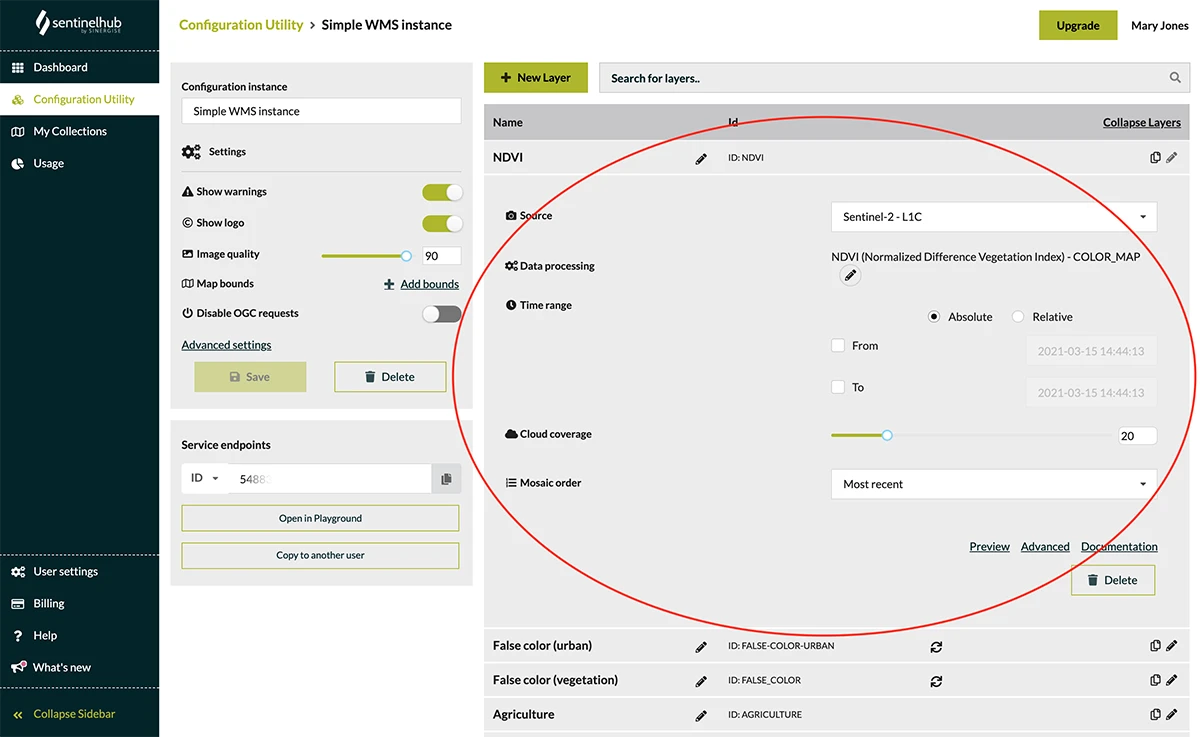This screenshot has width=1200, height=737.
Task: Open the Source dropdown Sentinel-2 L1C
Action: pyautogui.click(x=994, y=217)
